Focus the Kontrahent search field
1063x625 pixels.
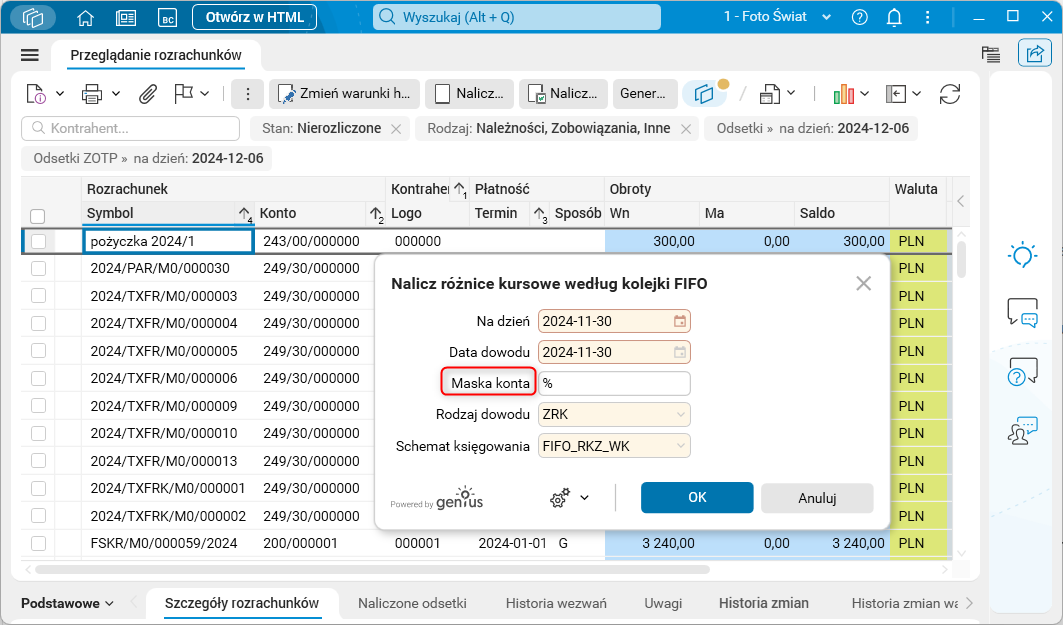(x=130, y=128)
